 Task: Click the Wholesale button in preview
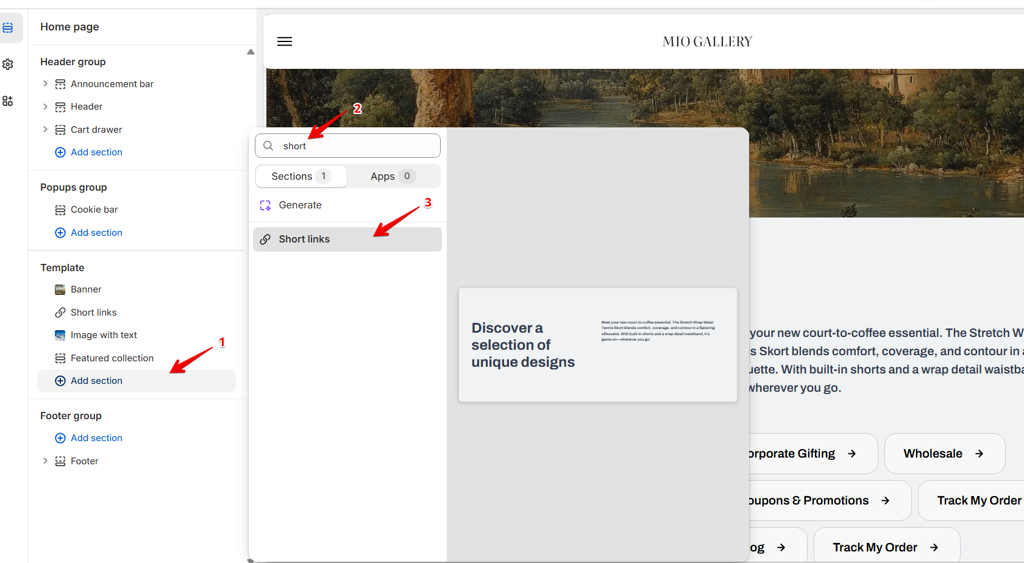[x=944, y=454]
